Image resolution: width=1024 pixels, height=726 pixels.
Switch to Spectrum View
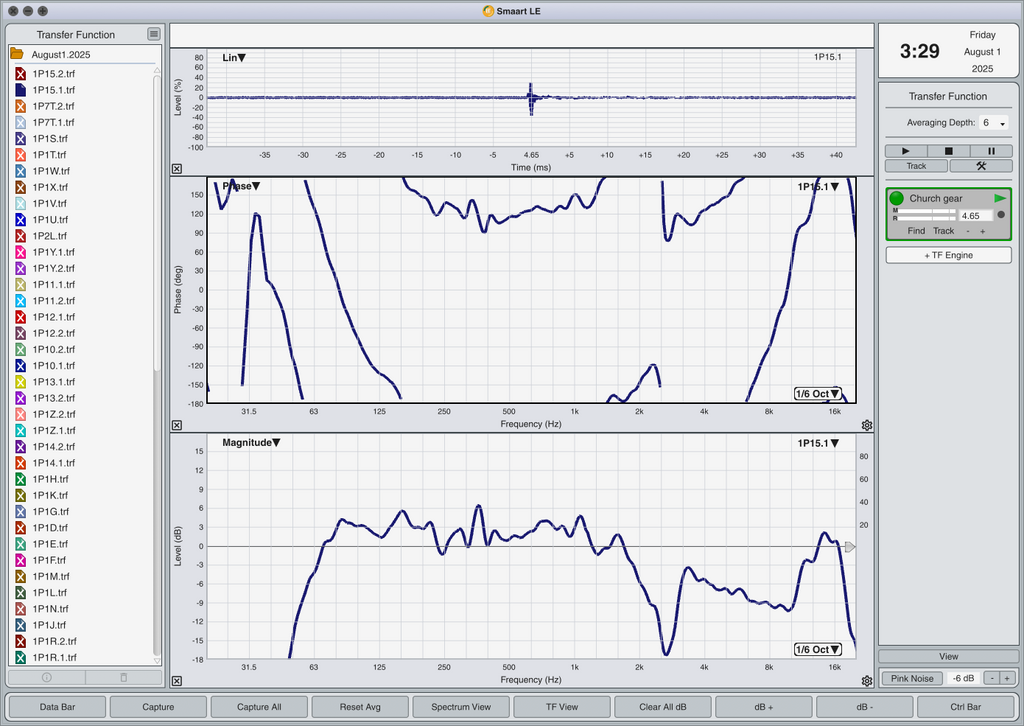click(461, 706)
